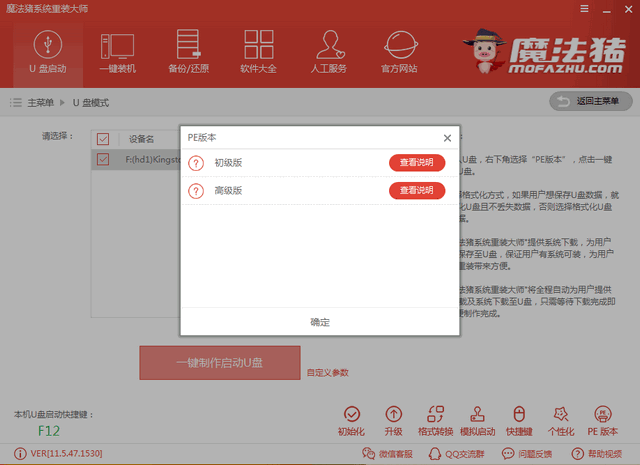Select the 初级版 option text
The image size is (640, 465).
point(228,163)
